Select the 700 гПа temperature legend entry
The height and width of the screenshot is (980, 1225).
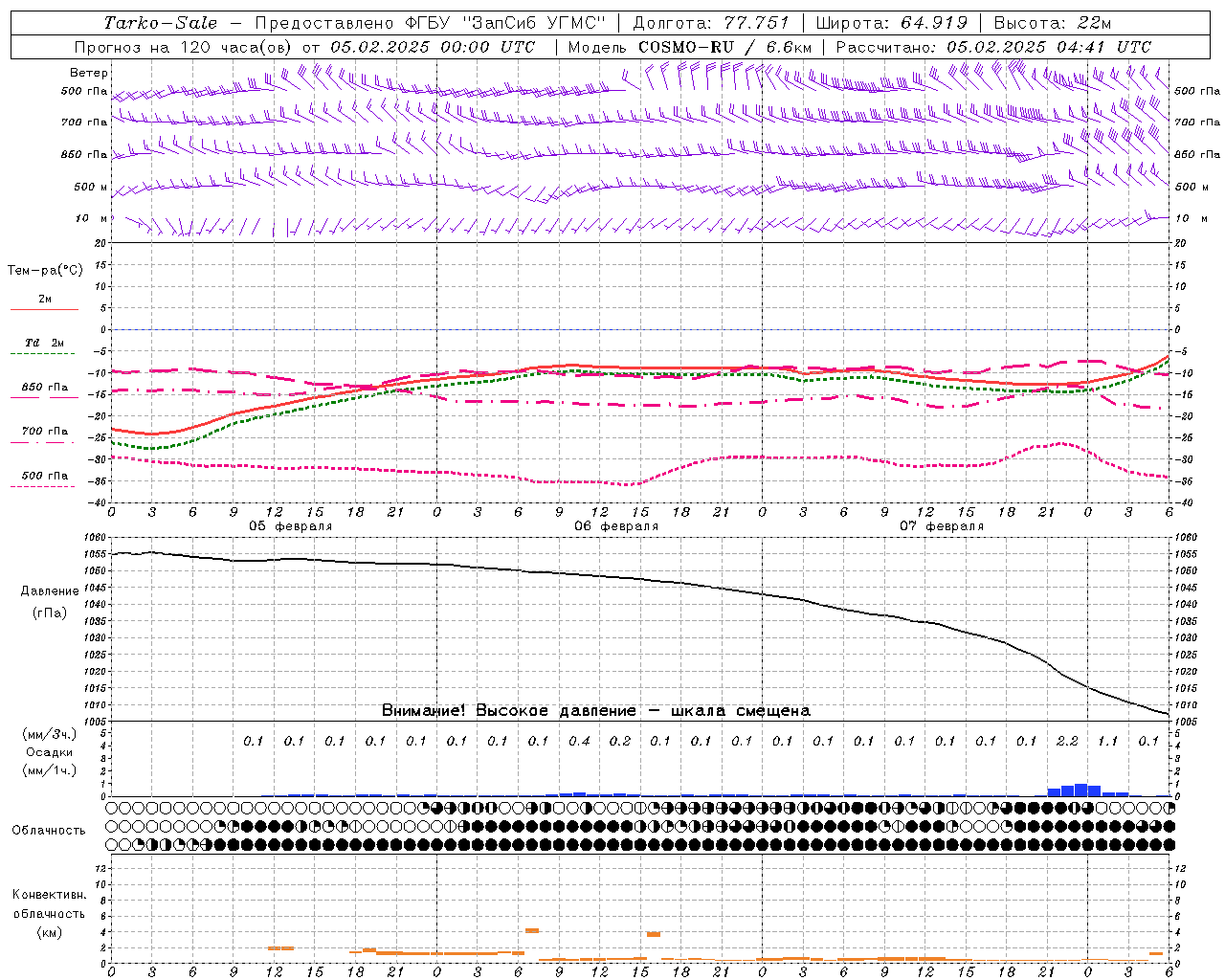[x=44, y=432]
